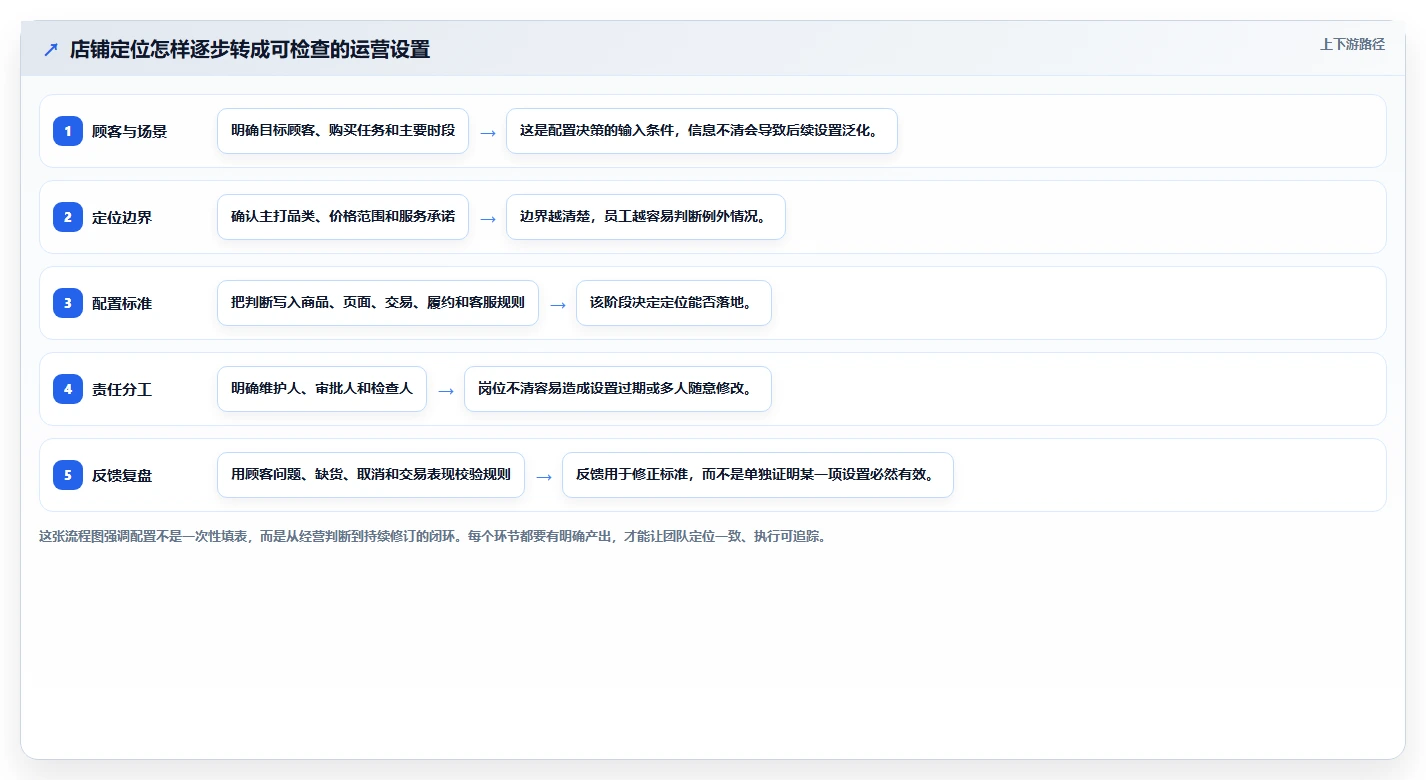Click the box 明确目标顾客、购买任务和主要时段
This screenshot has width=1426, height=780.
click(x=343, y=131)
